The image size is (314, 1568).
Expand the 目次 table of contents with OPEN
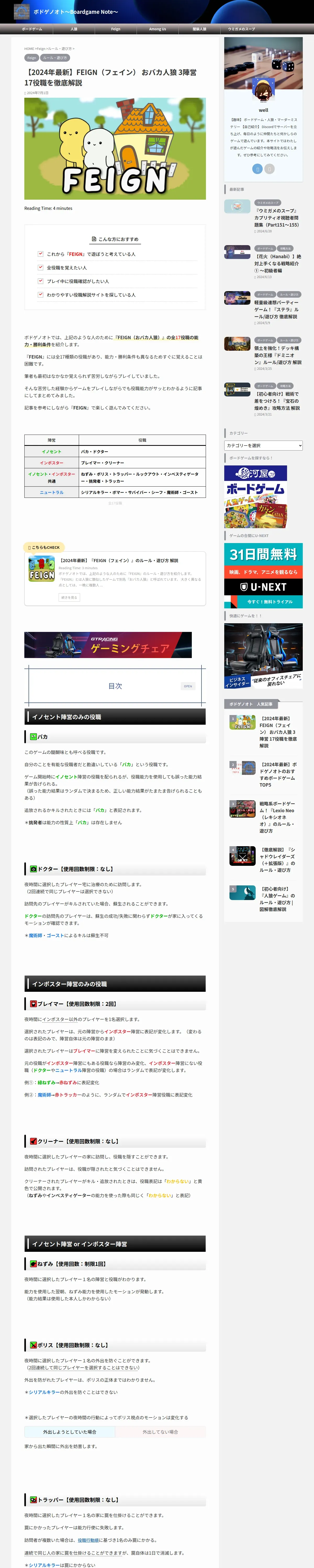click(x=188, y=686)
